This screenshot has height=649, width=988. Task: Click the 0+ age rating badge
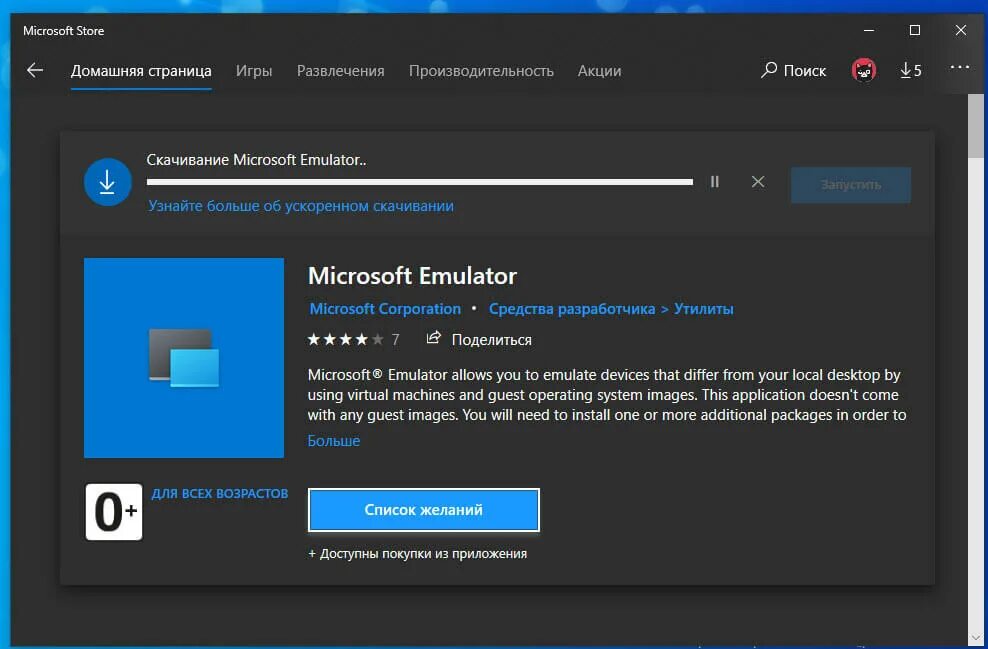tap(114, 512)
